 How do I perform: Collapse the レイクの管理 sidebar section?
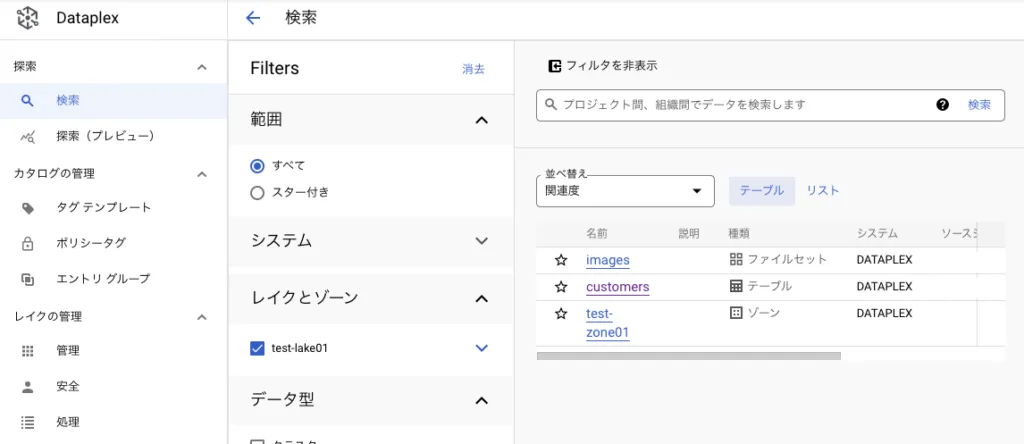coord(202,317)
